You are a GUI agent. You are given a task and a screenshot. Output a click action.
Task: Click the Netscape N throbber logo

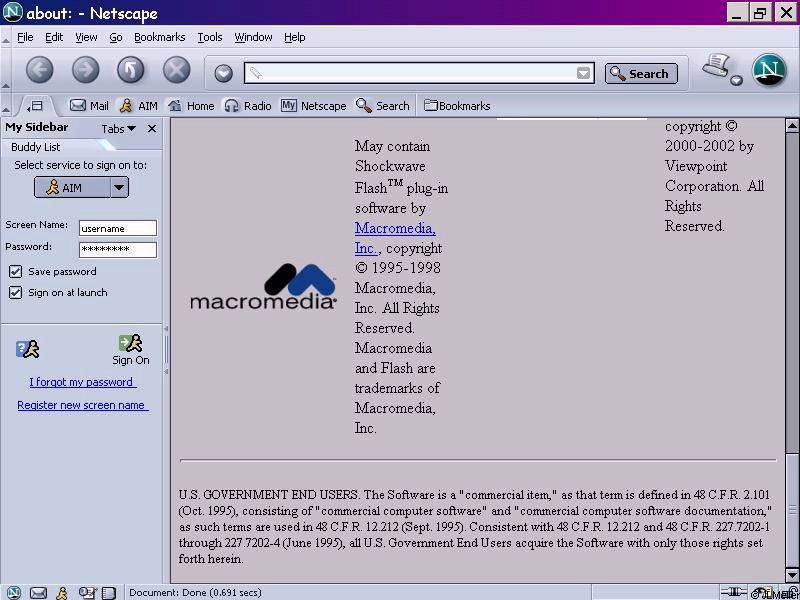coord(769,70)
